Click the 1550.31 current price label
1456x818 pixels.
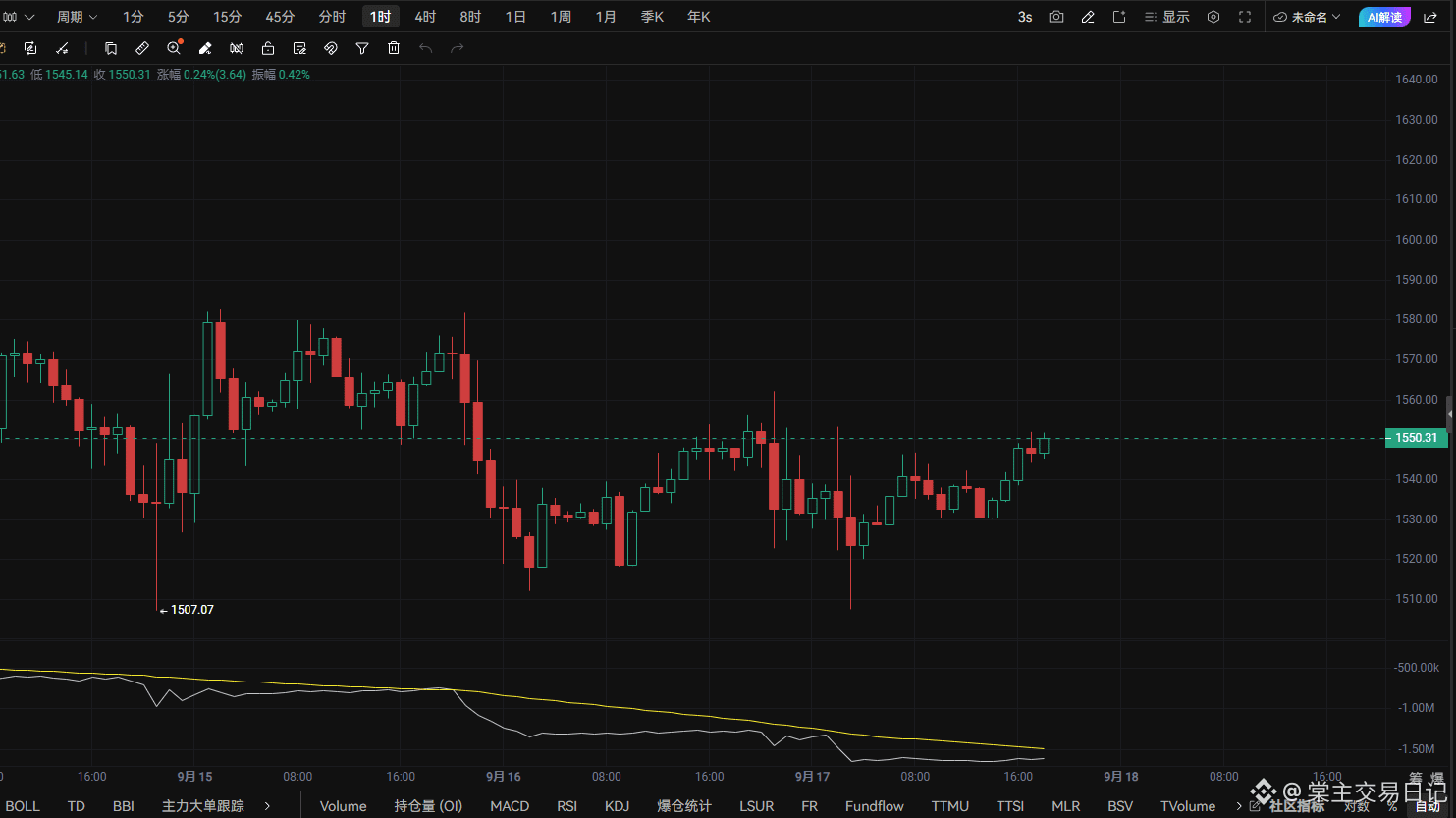(x=1415, y=438)
